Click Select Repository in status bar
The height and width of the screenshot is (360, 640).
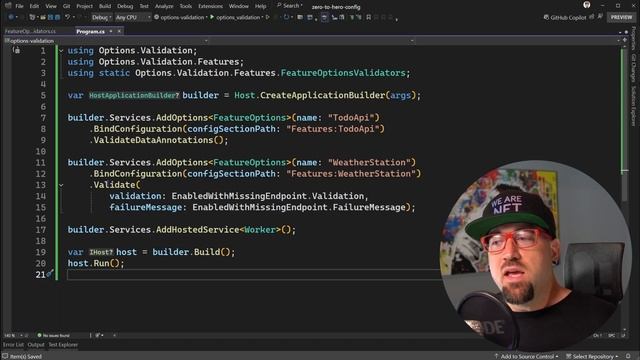[592, 356]
